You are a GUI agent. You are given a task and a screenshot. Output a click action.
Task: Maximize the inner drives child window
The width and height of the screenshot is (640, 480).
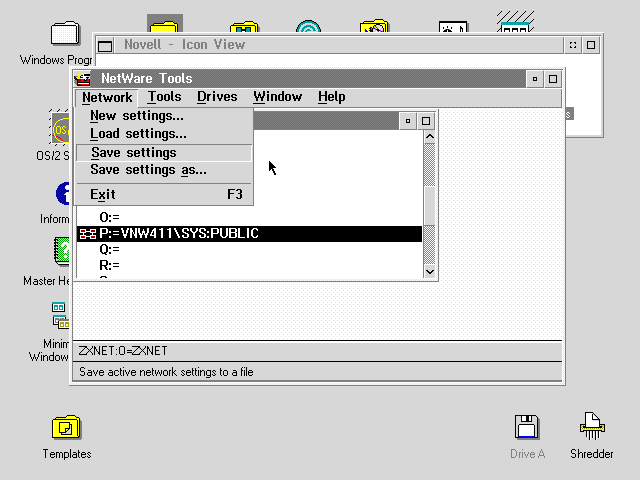(426, 121)
